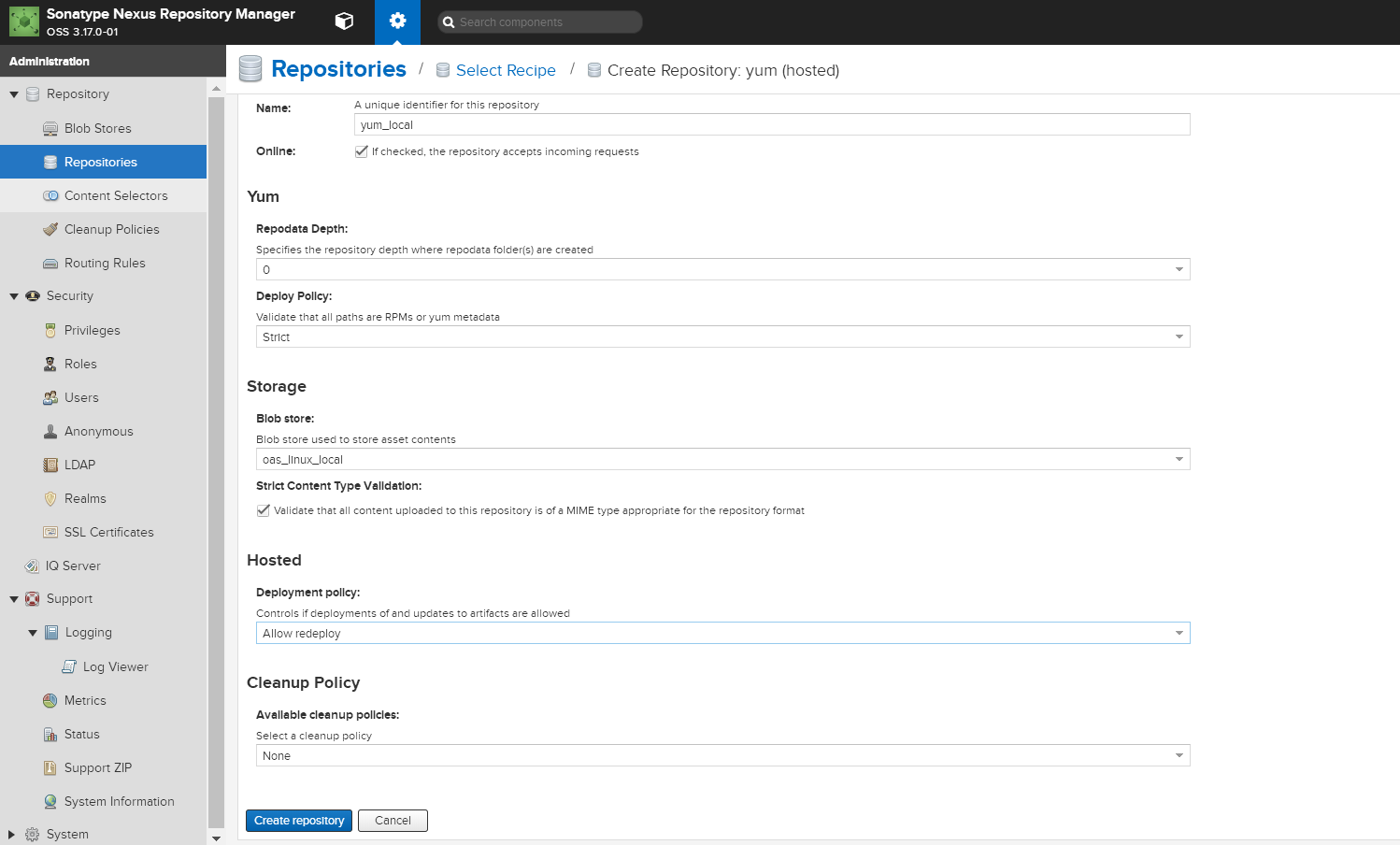Click sidebar scrollbar up arrow
This screenshot has height=845, width=1400.
click(x=217, y=88)
